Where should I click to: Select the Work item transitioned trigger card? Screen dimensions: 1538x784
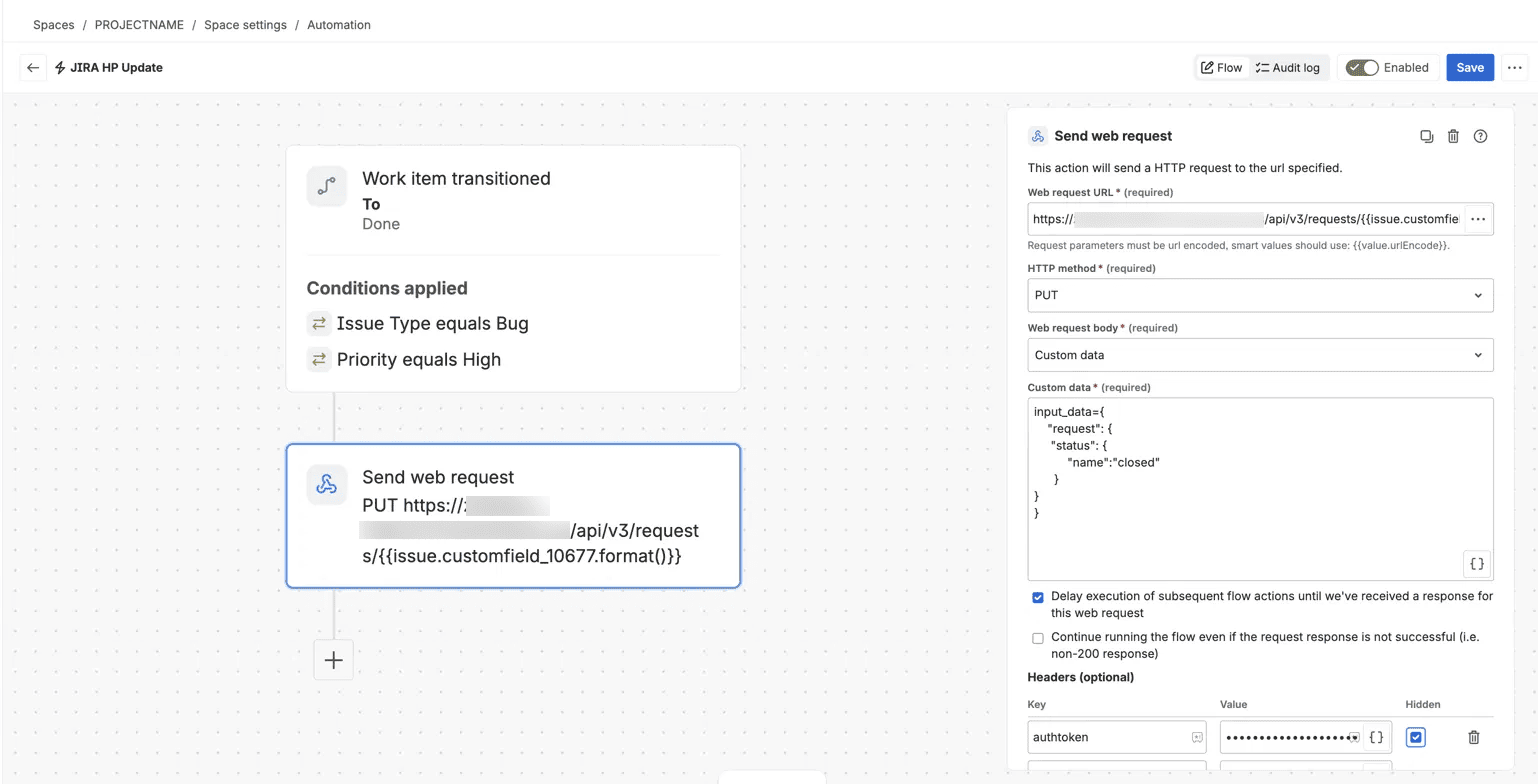(x=513, y=268)
